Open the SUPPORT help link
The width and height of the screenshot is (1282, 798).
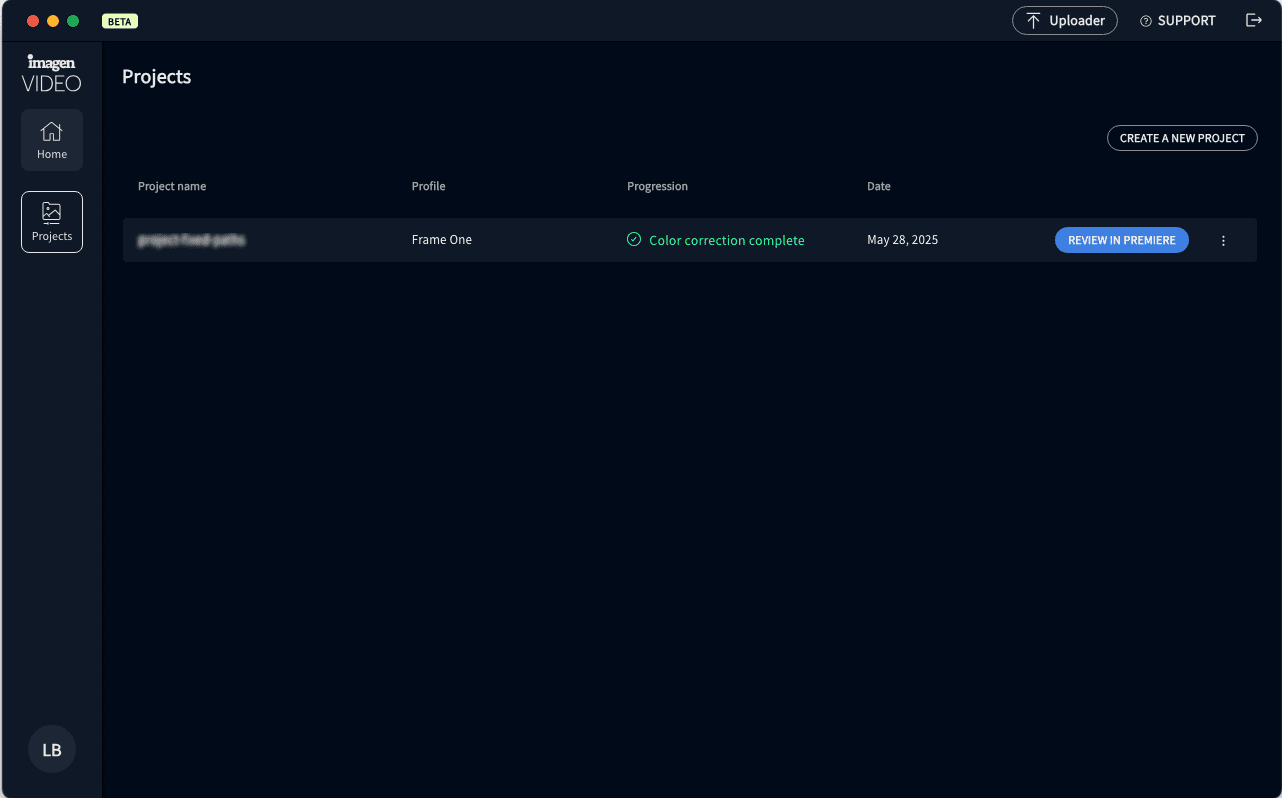[1178, 20]
